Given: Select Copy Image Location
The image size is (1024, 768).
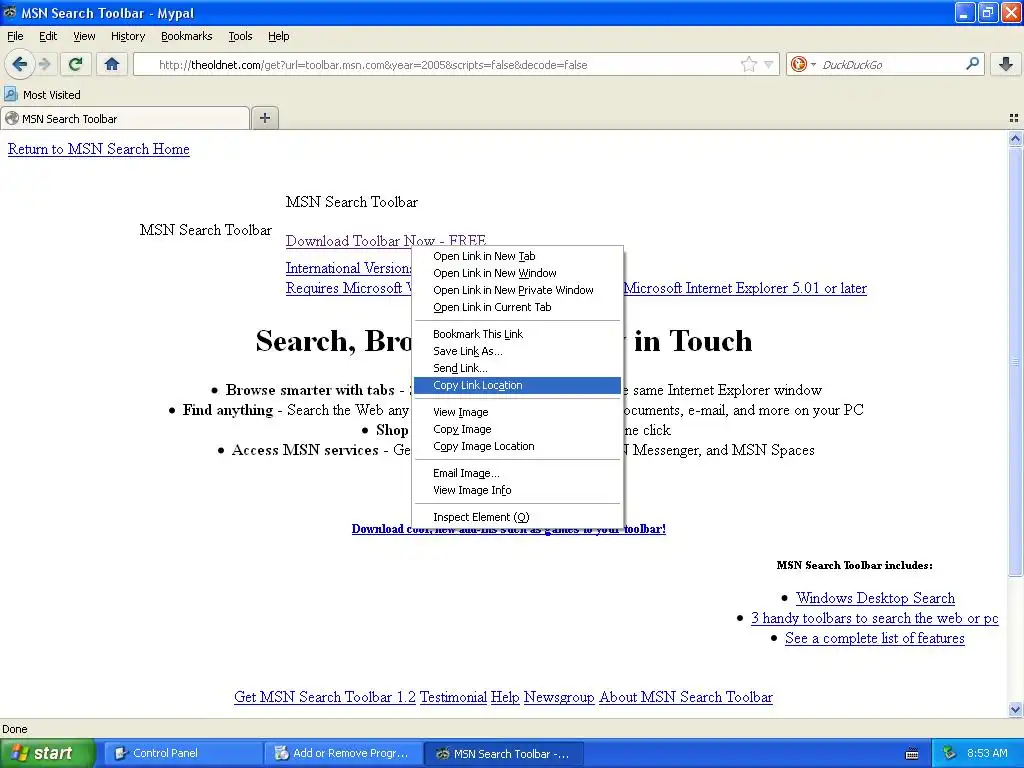Looking at the screenshot, I should (517, 446).
